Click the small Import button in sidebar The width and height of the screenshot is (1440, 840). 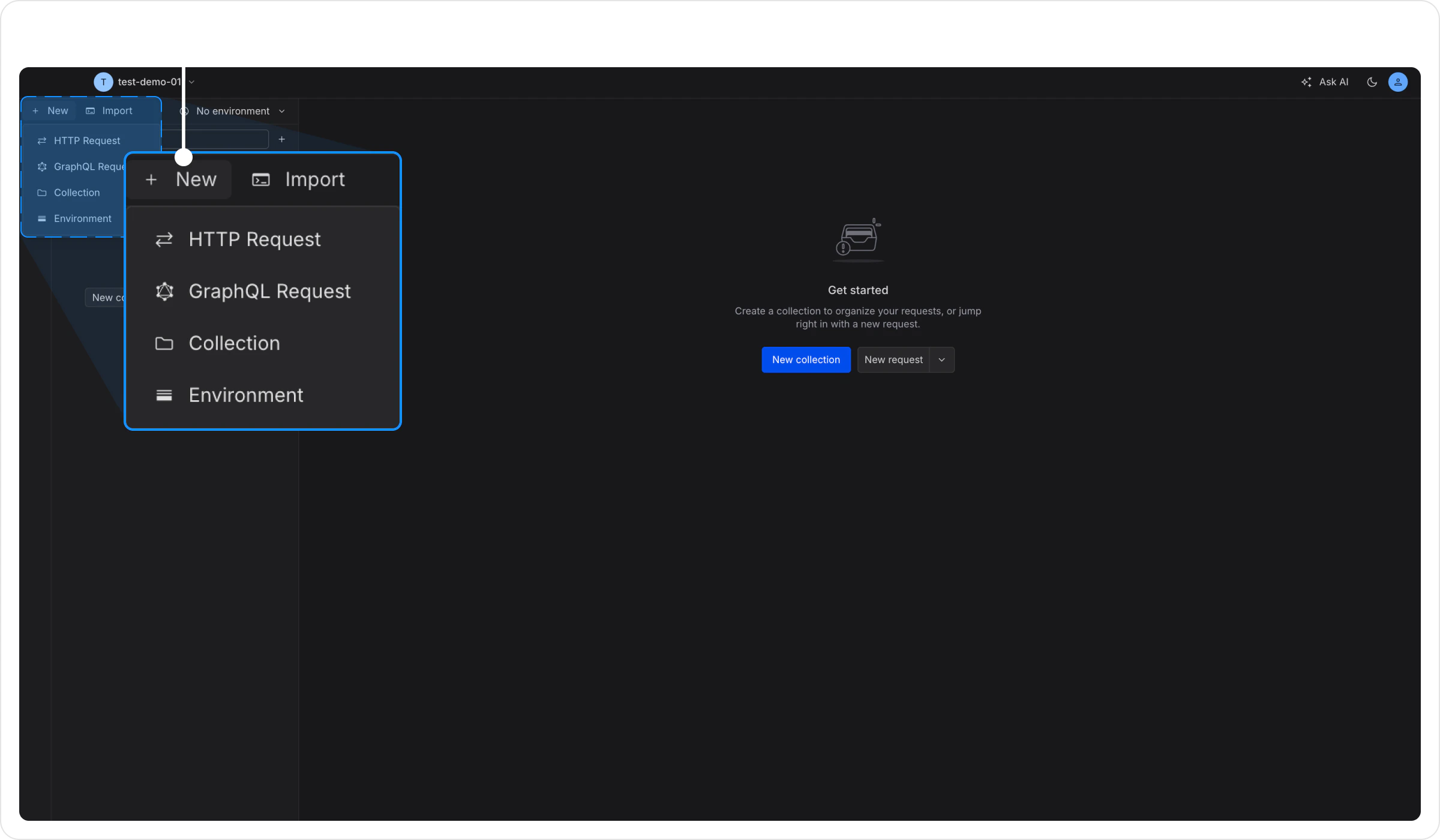(x=110, y=111)
